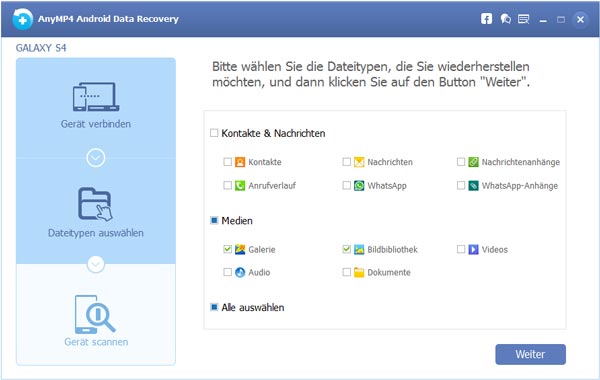Enable the Kontakte checkbox
600x380 pixels.
tap(227, 162)
